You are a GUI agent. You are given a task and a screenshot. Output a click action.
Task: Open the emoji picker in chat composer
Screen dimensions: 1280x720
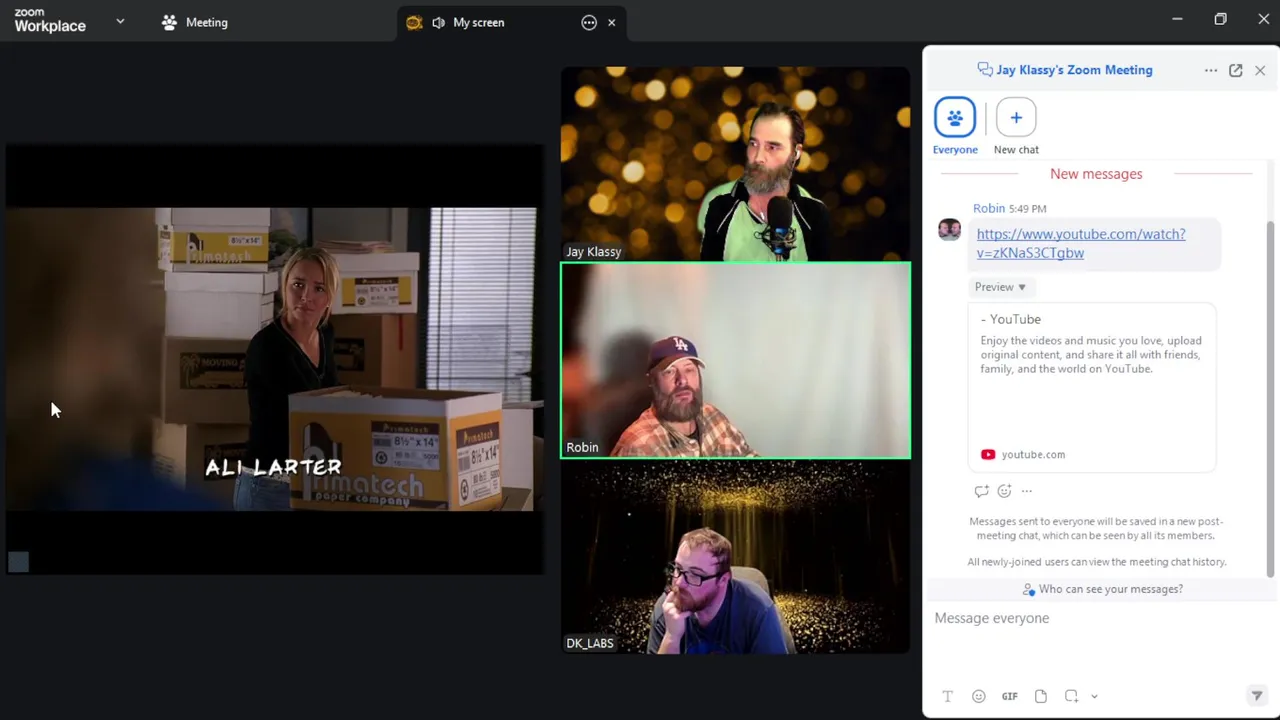pos(978,696)
